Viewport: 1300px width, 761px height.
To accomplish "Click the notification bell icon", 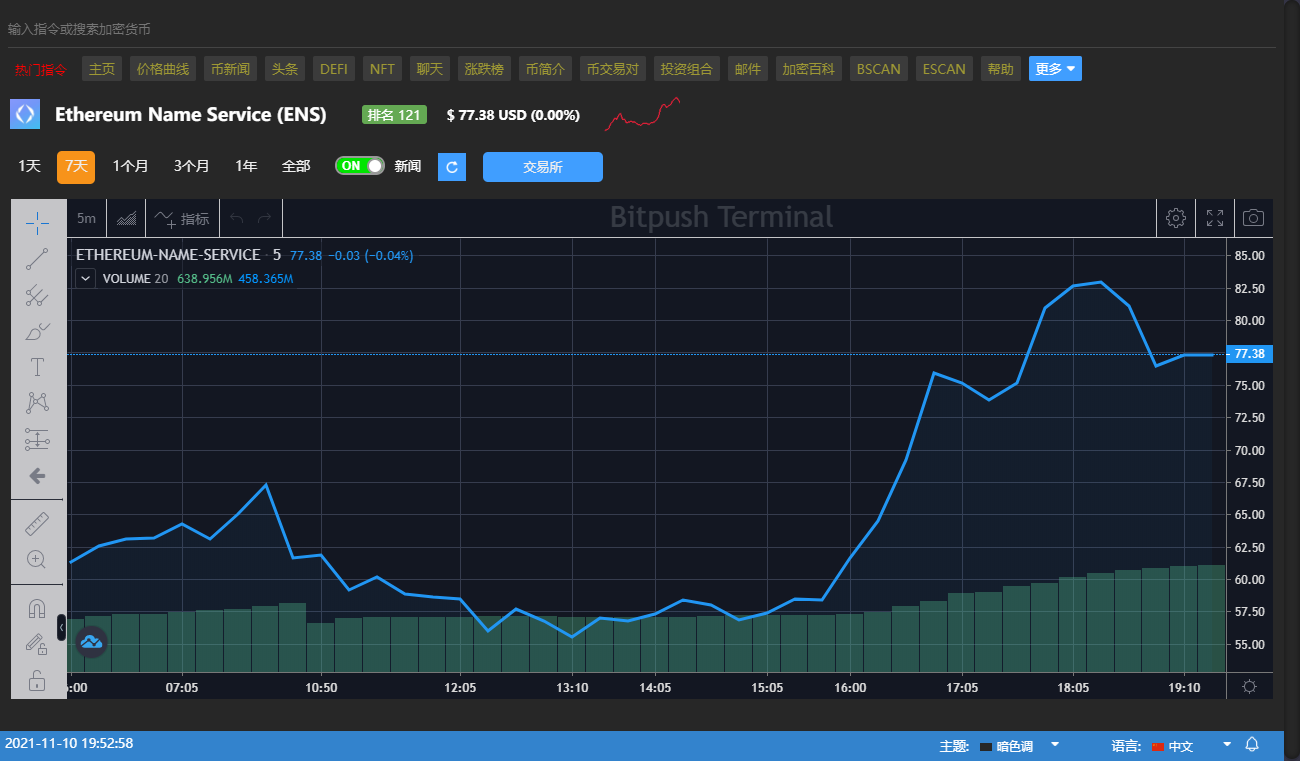I will (1252, 745).
